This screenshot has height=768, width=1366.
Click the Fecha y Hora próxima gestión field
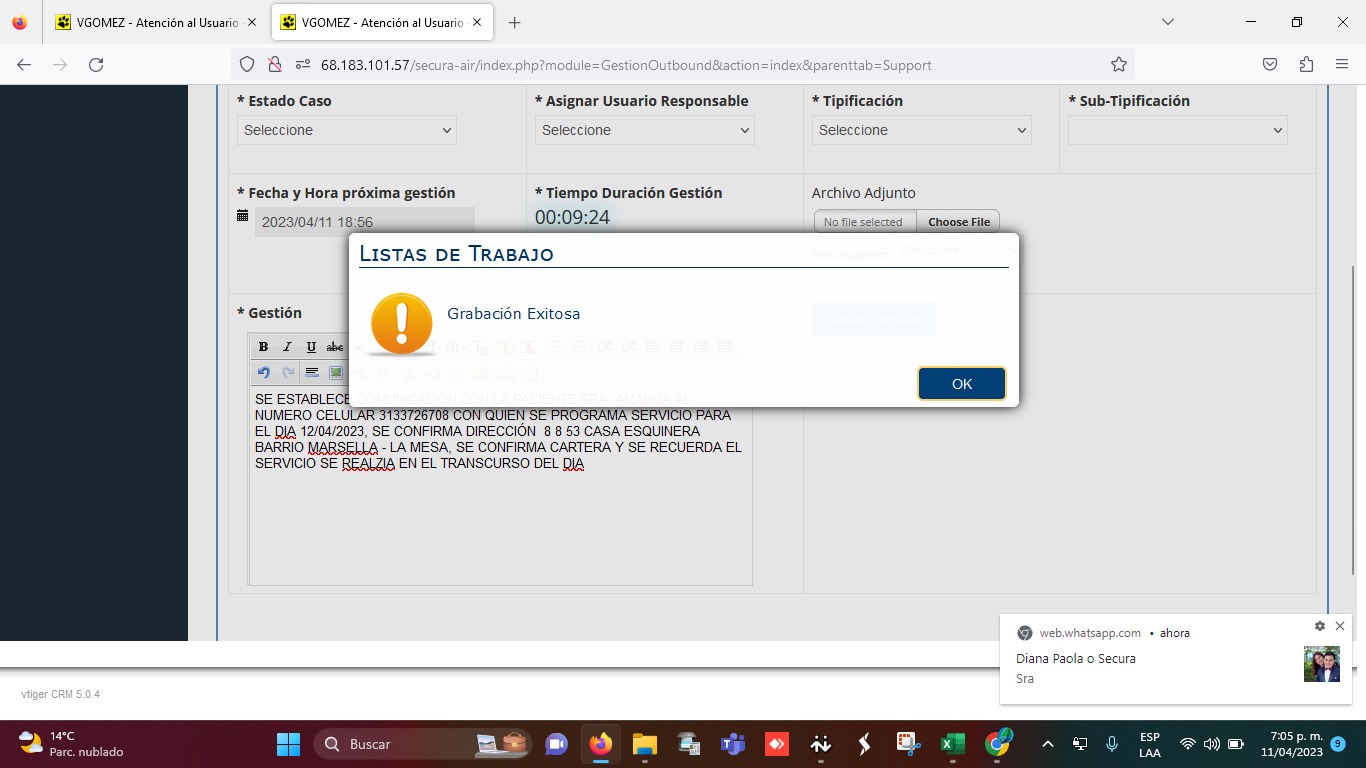(364, 222)
